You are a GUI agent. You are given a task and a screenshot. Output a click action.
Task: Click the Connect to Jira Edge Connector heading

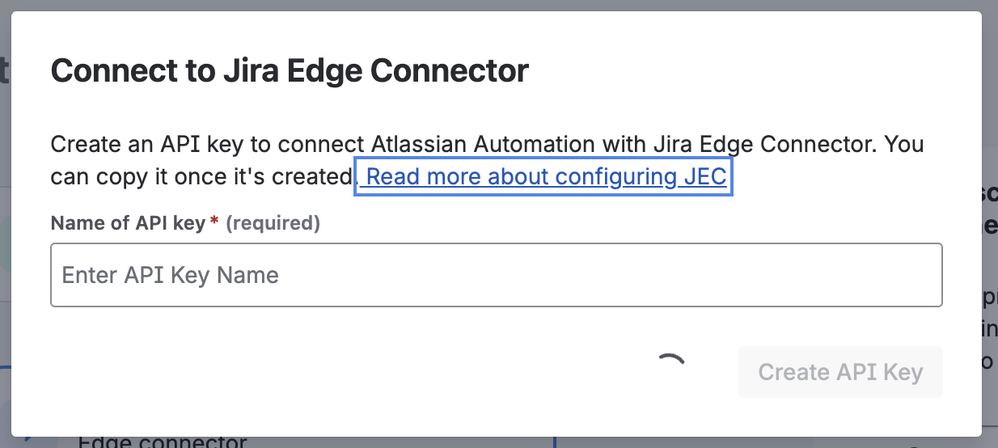point(289,71)
